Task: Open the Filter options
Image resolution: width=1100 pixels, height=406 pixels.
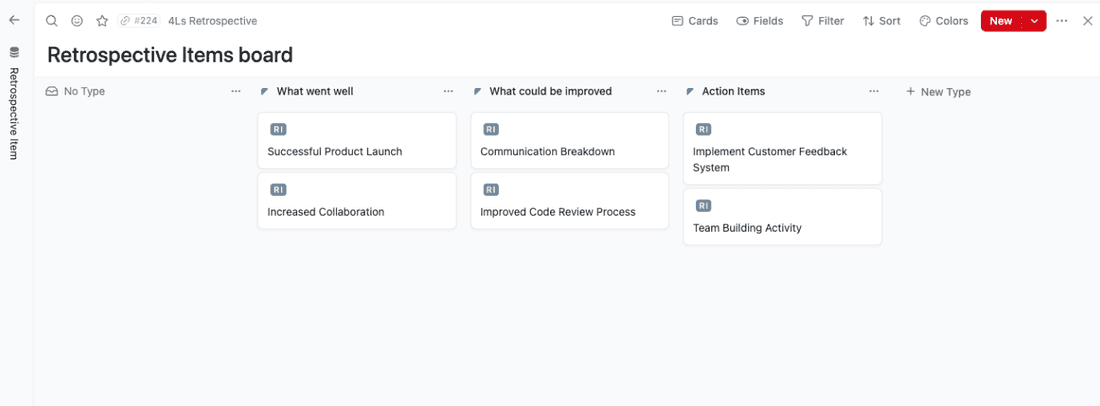Action: point(822,21)
